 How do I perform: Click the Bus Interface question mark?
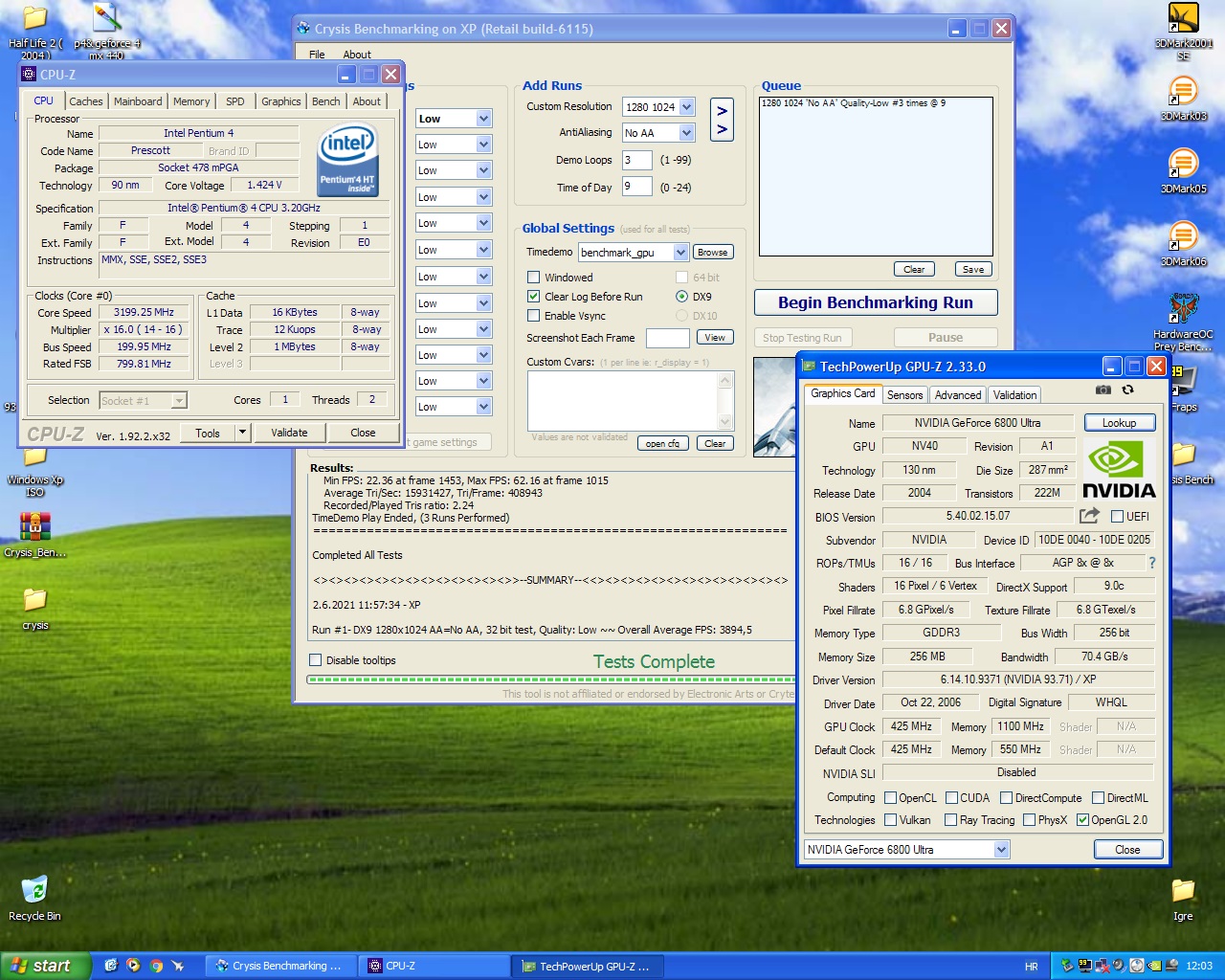pos(1151,563)
